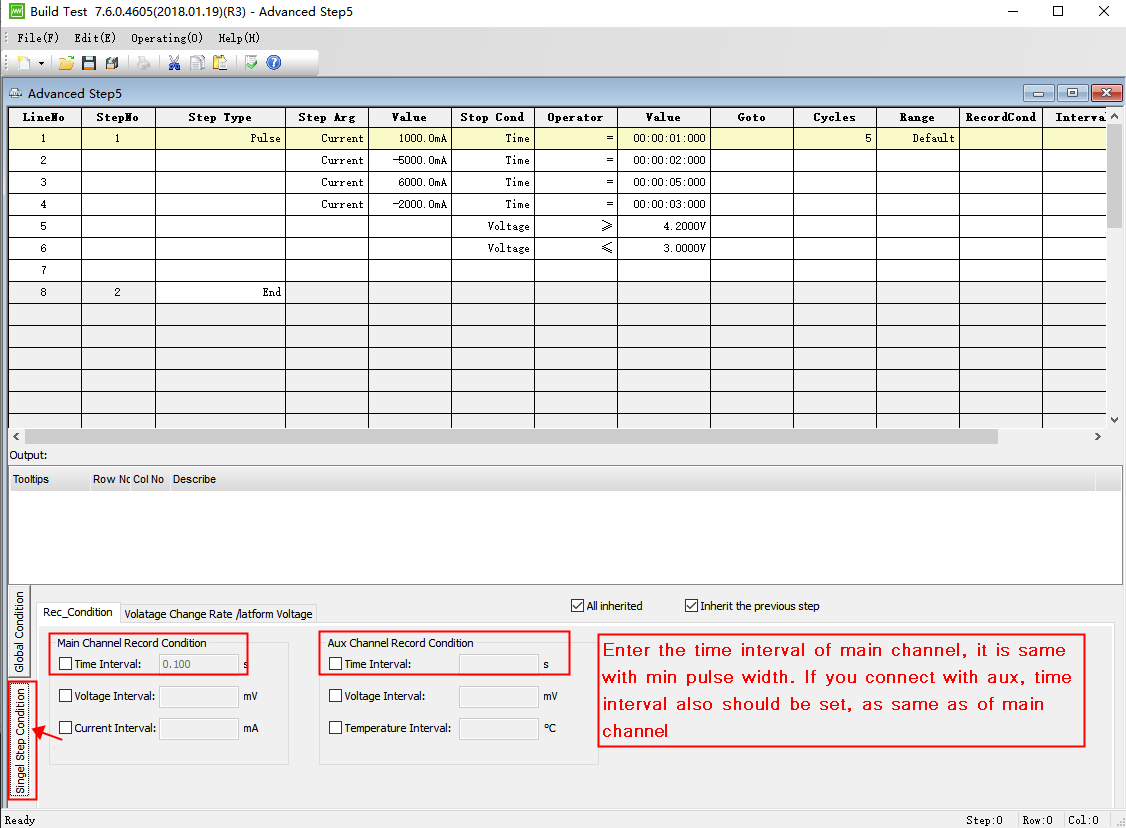Enable the Current Interval checkbox

65,728
